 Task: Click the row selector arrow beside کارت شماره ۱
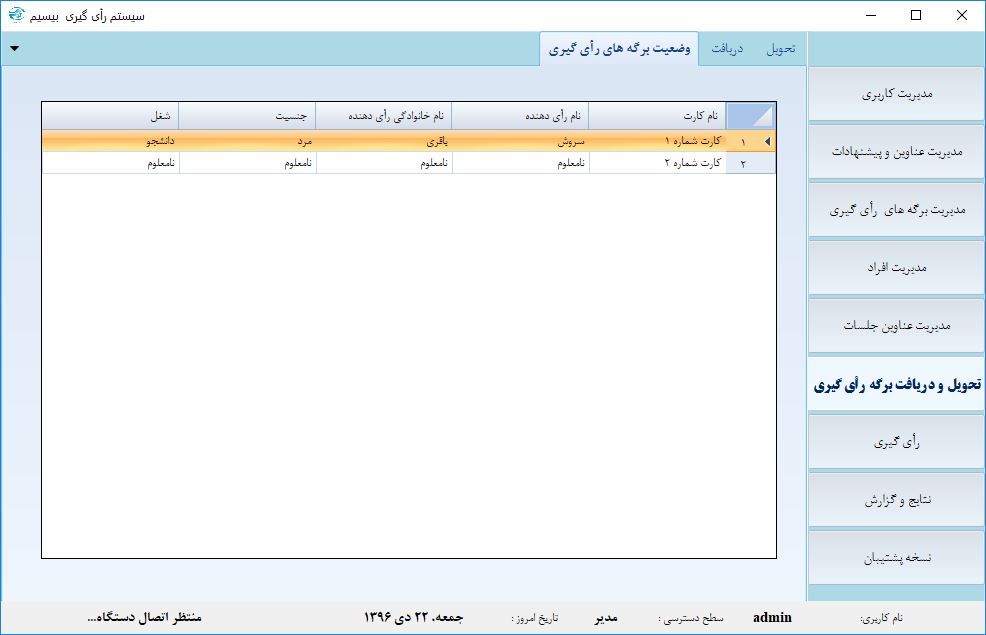[x=769, y=141]
